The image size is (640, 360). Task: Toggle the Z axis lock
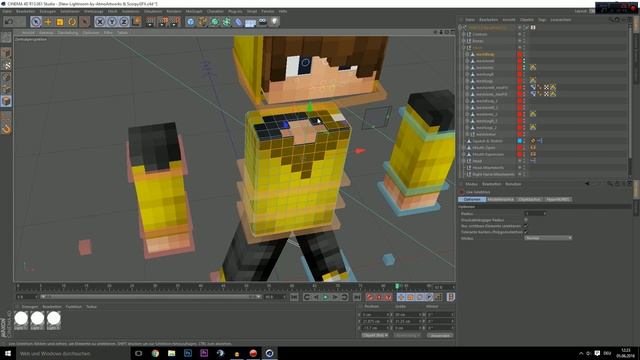point(124,22)
